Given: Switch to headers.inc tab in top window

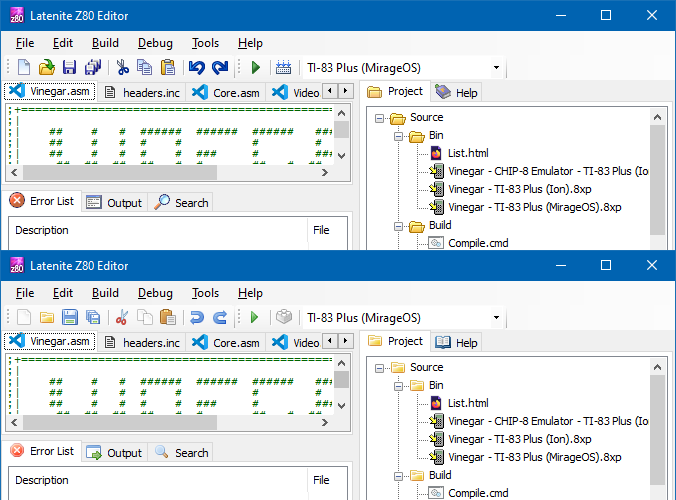Looking at the screenshot, I should (x=142, y=93).
